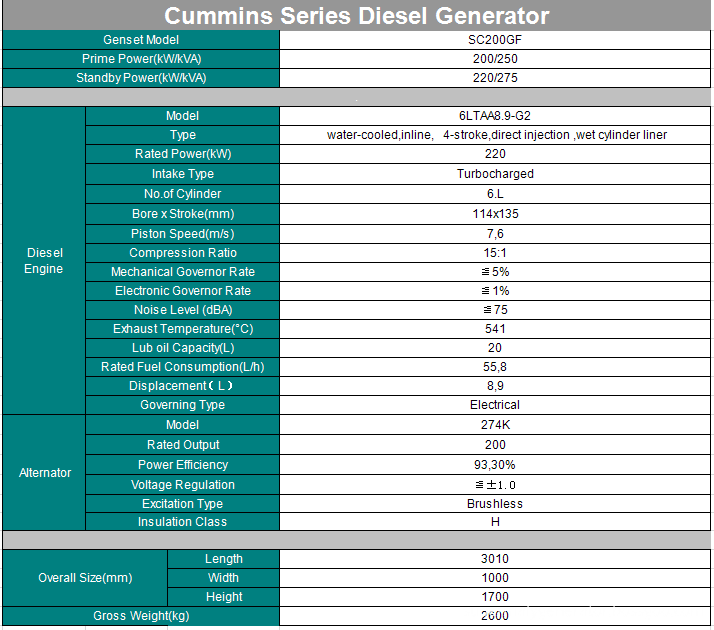This screenshot has height=630, width=714.
Task: Select the '200' rated output value
Action: tap(495, 445)
